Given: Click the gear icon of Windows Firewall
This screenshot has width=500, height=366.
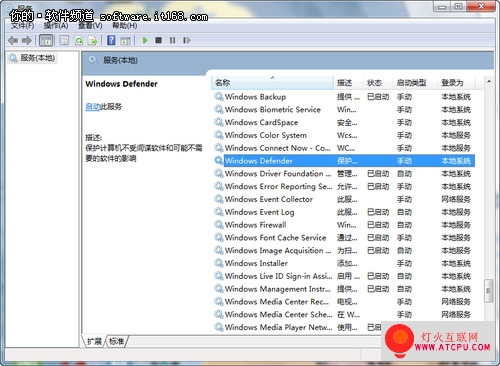Looking at the screenshot, I should point(219,225).
